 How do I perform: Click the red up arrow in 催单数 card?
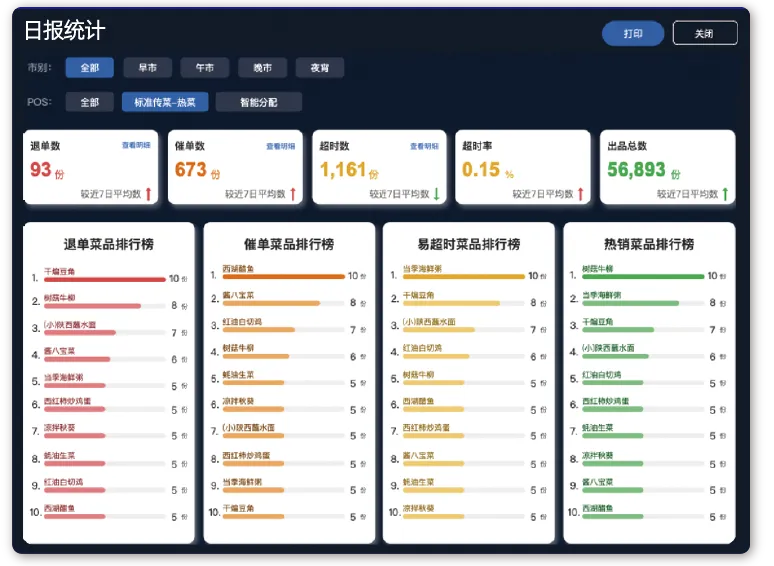(293, 194)
